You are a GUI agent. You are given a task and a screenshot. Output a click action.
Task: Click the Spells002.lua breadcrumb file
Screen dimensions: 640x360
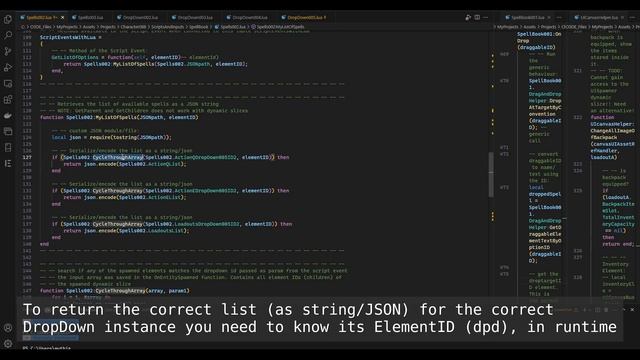[230, 27]
